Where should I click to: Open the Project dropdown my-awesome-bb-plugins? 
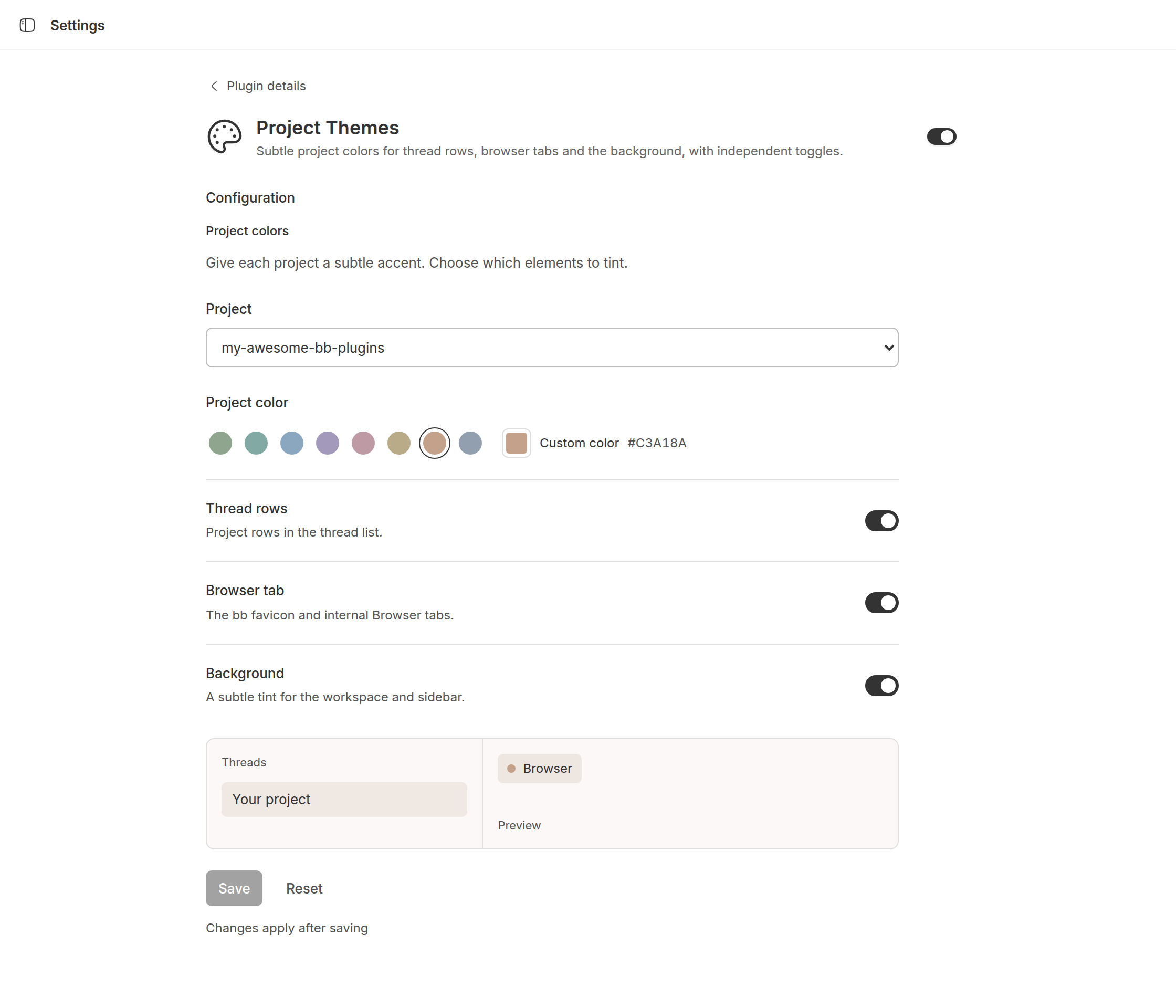(552, 348)
